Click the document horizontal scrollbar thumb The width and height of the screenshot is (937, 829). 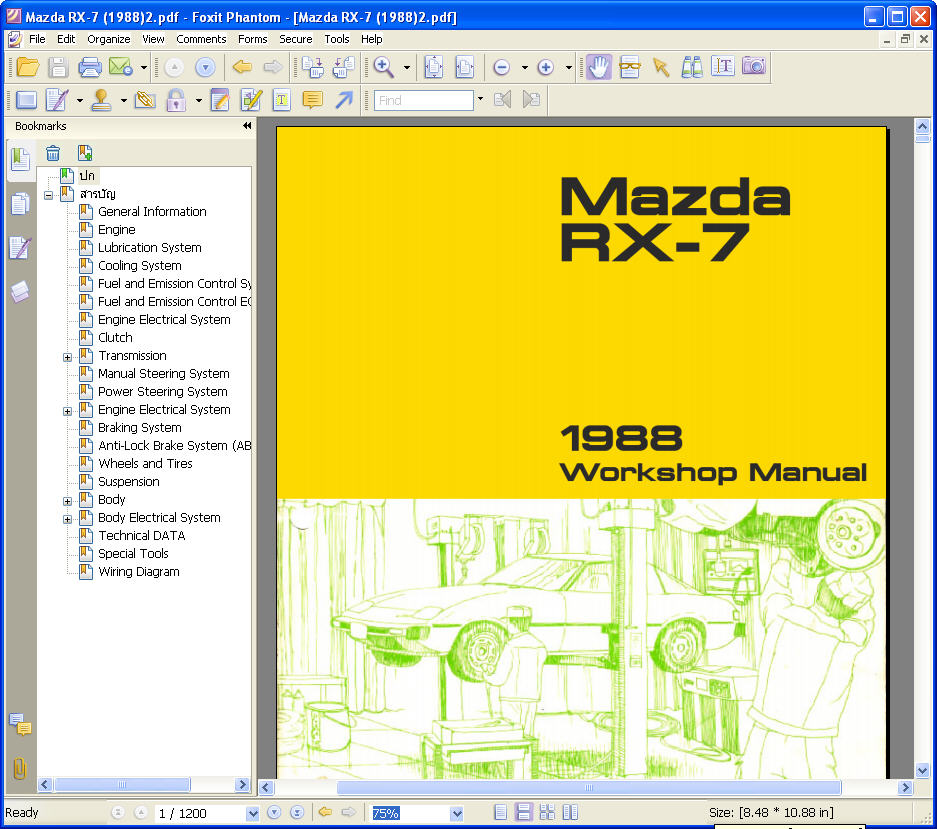589,787
